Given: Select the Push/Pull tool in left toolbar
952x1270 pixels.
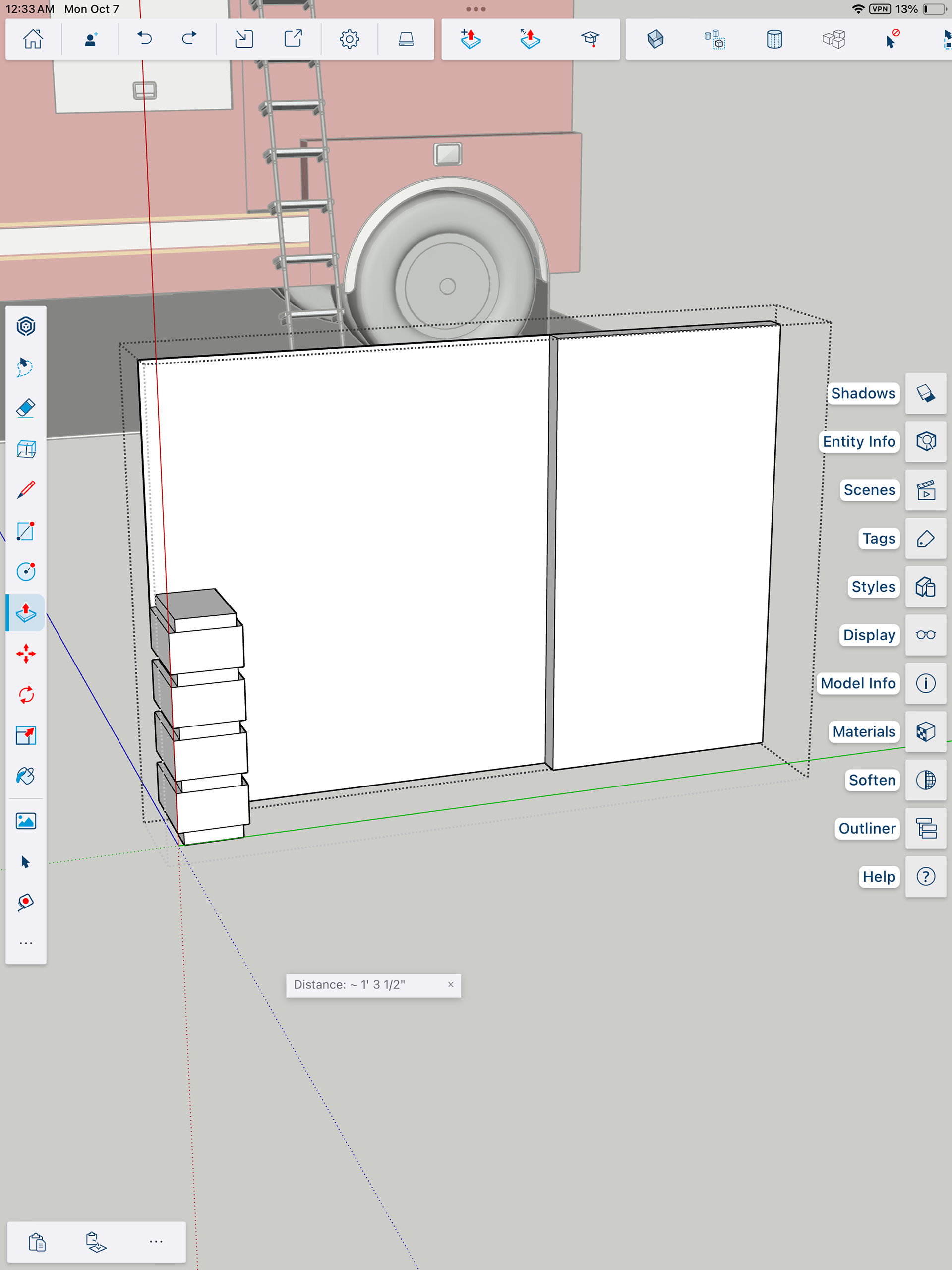Looking at the screenshot, I should pos(26,612).
